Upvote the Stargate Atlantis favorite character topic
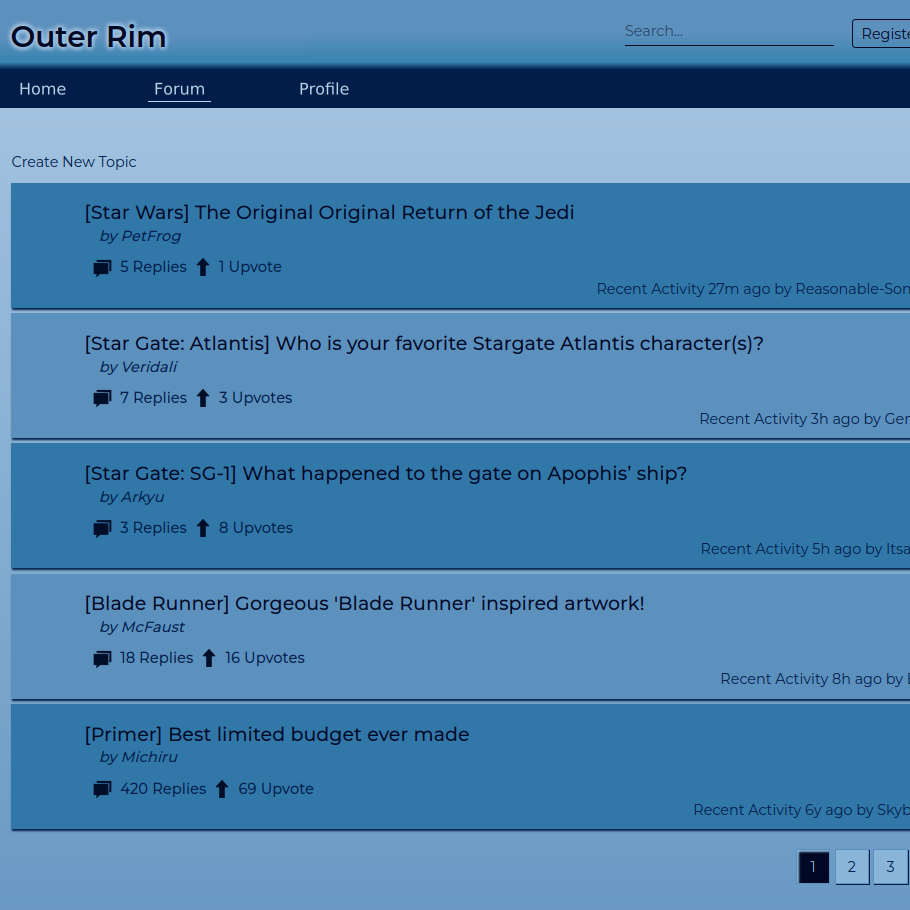 (x=203, y=398)
